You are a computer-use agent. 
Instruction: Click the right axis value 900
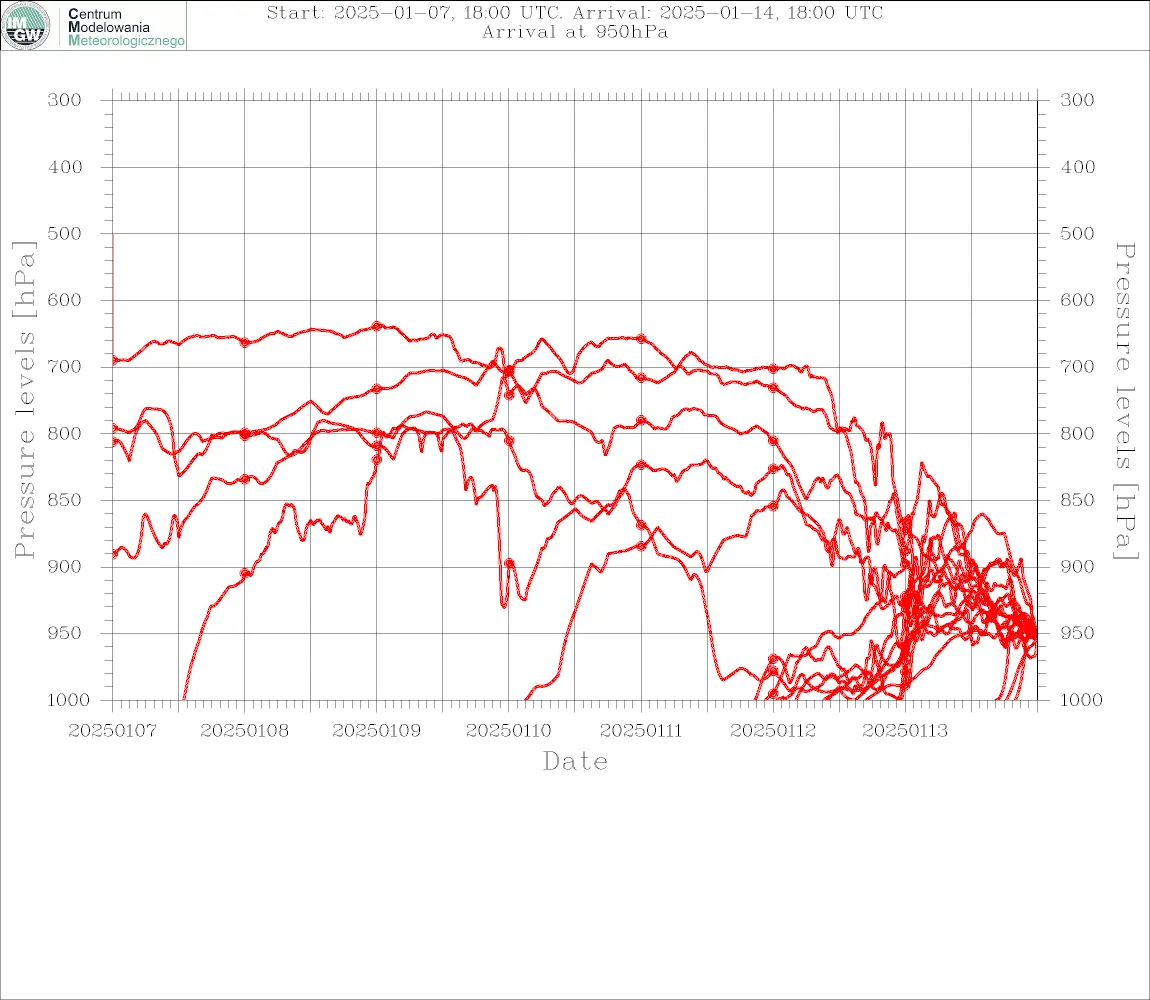pyautogui.click(x=1077, y=567)
